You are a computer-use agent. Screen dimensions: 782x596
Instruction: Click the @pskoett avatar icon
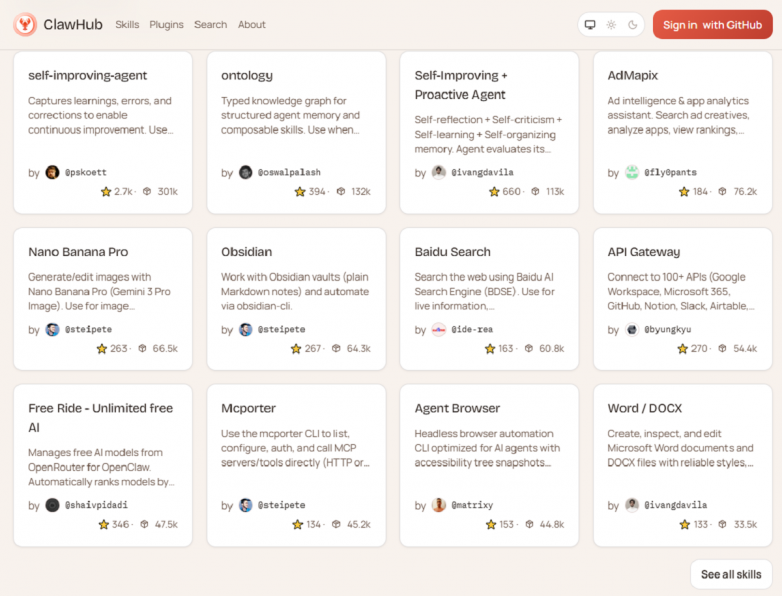click(52, 172)
